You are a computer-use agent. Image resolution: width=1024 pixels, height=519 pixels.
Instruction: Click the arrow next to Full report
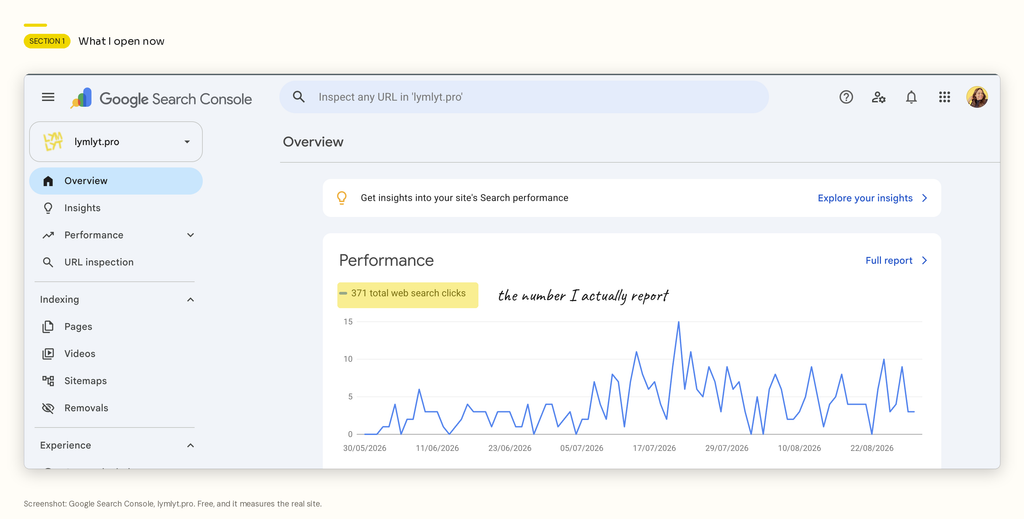click(924, 260)
